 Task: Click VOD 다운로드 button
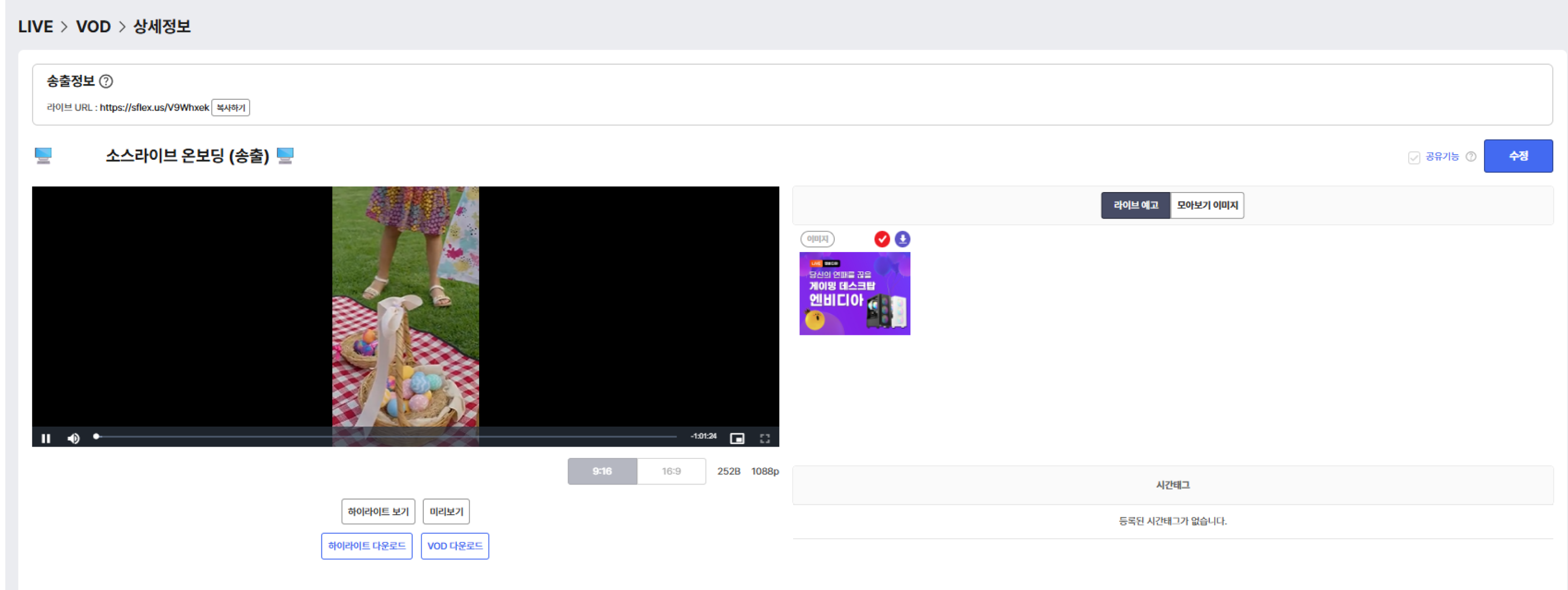click(455, 546)
